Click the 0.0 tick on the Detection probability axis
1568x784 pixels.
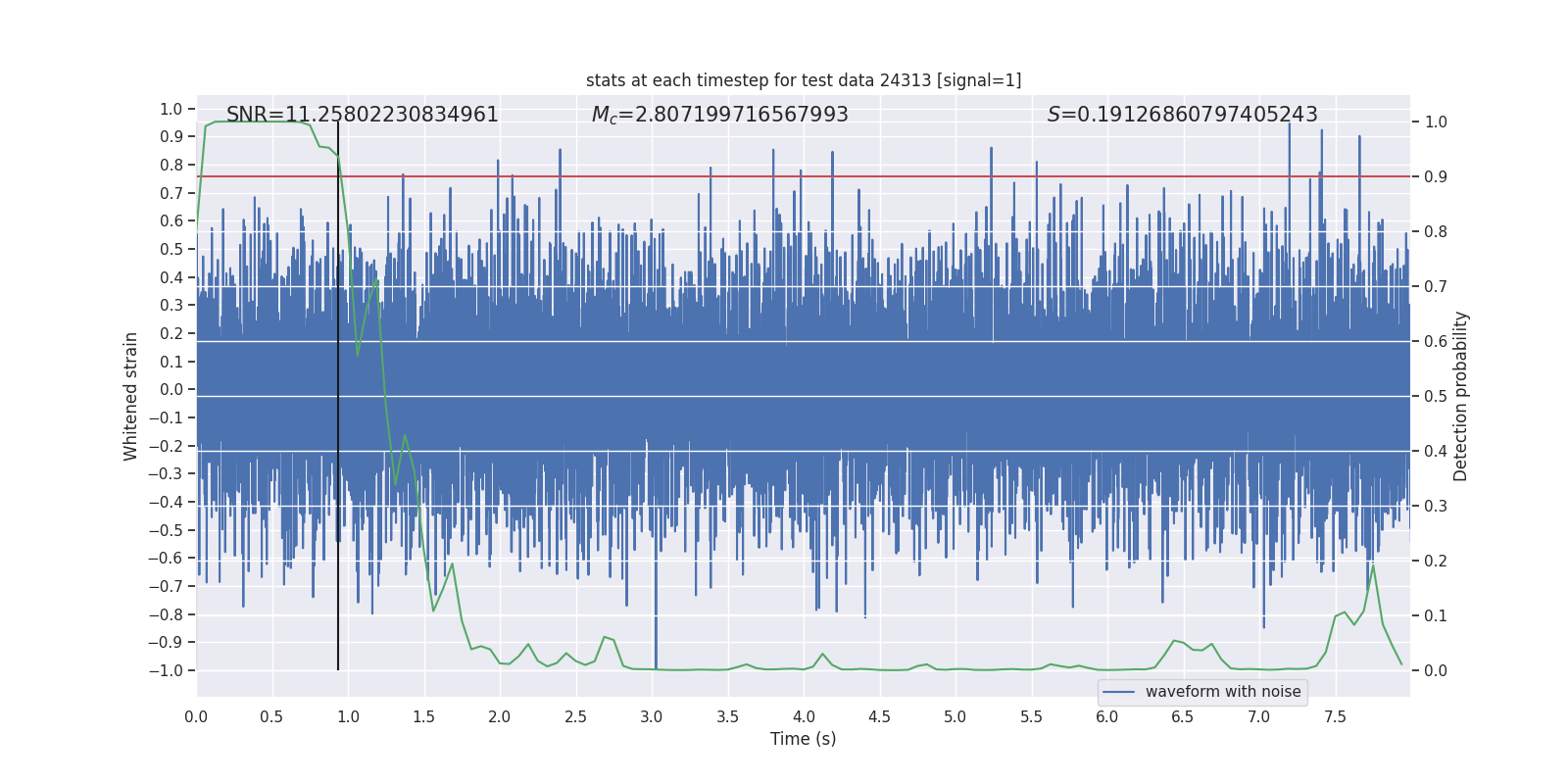point(1436,671)
